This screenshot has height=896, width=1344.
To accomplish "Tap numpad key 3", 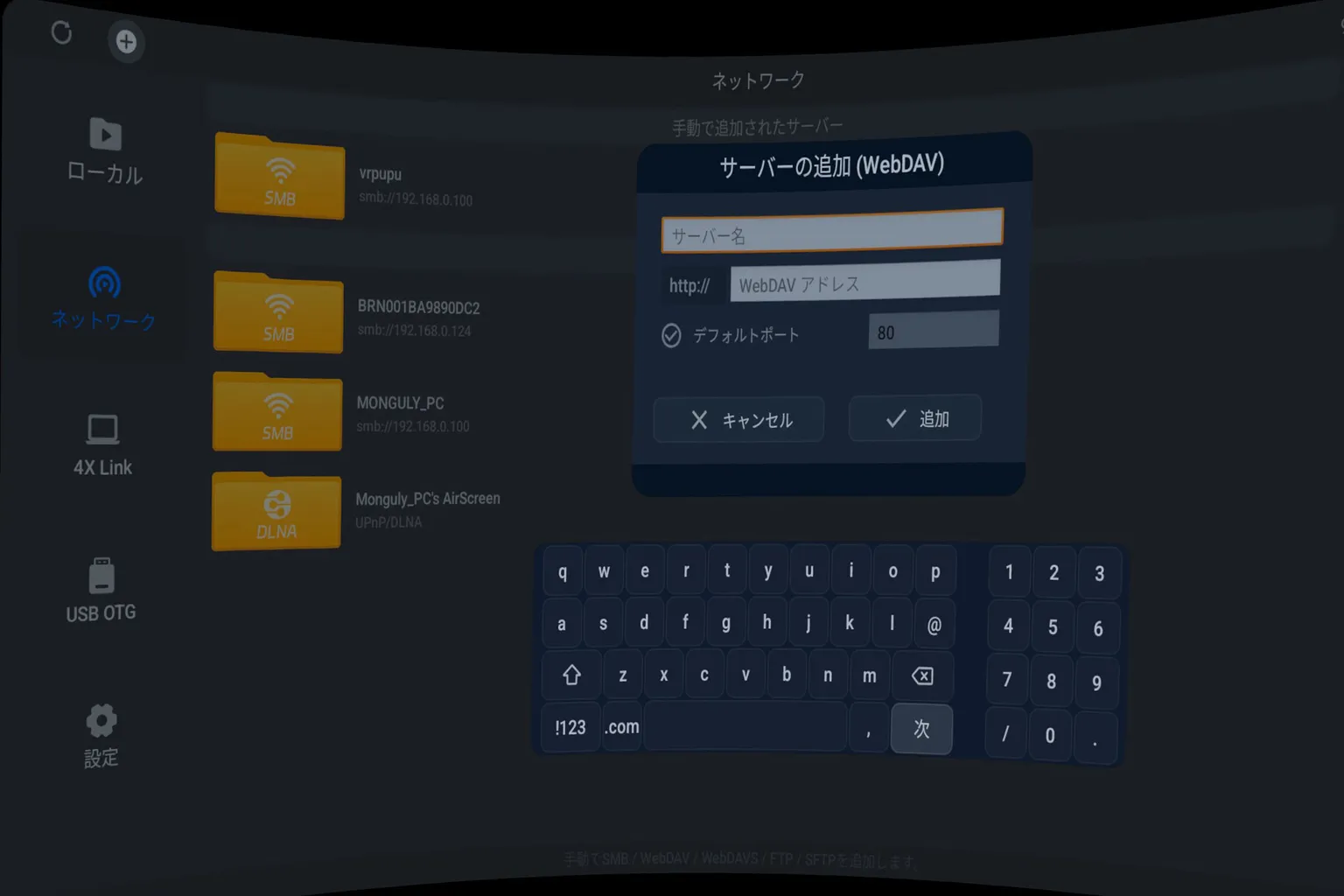I will tap(1100, 575).
